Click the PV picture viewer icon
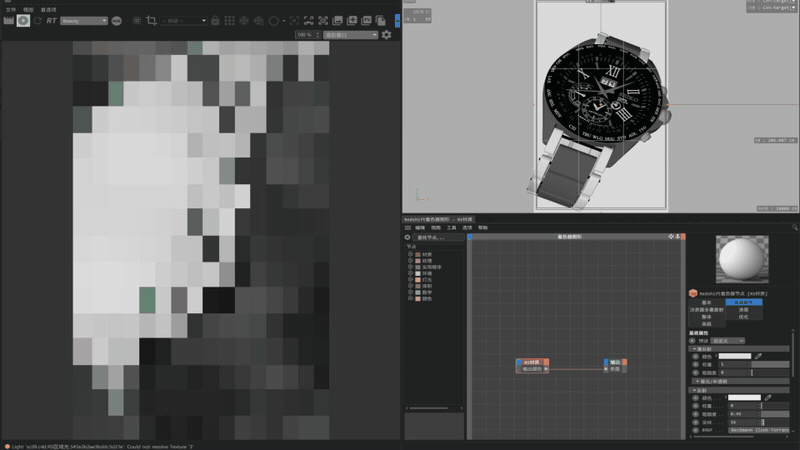 [366, 20]
